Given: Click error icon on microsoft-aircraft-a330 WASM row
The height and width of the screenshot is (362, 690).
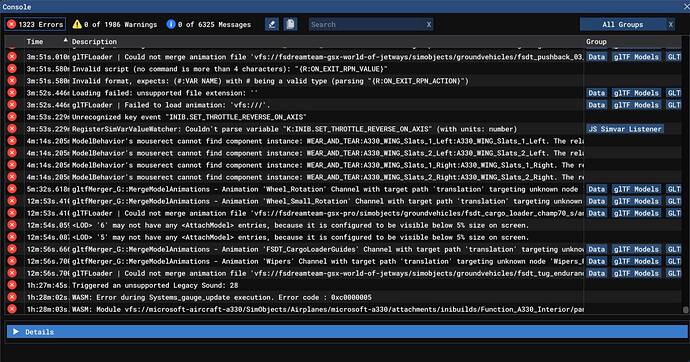Looking at the screenshot, I should (12, 309).
